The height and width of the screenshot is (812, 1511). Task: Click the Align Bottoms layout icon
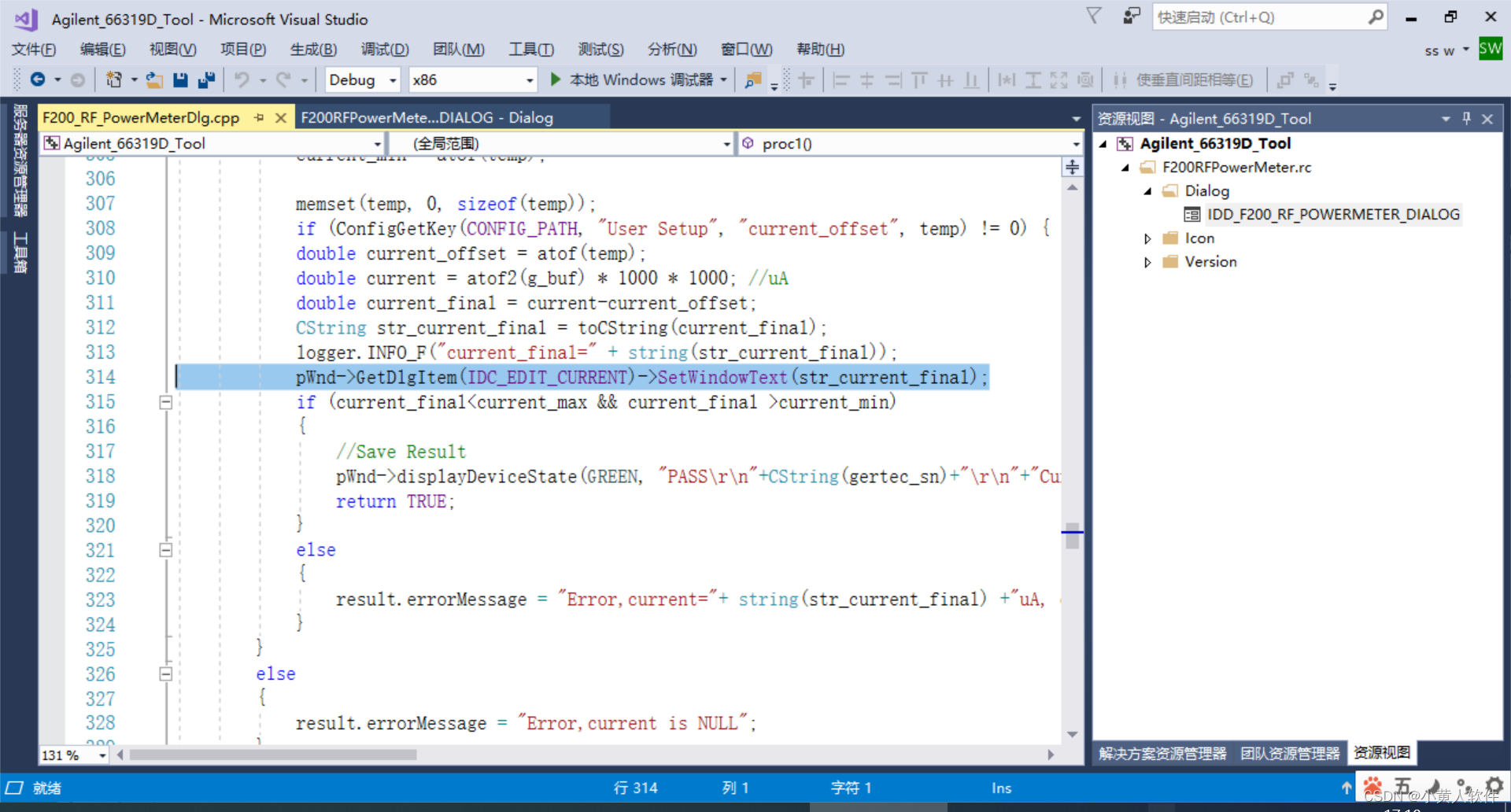(972, 80)
